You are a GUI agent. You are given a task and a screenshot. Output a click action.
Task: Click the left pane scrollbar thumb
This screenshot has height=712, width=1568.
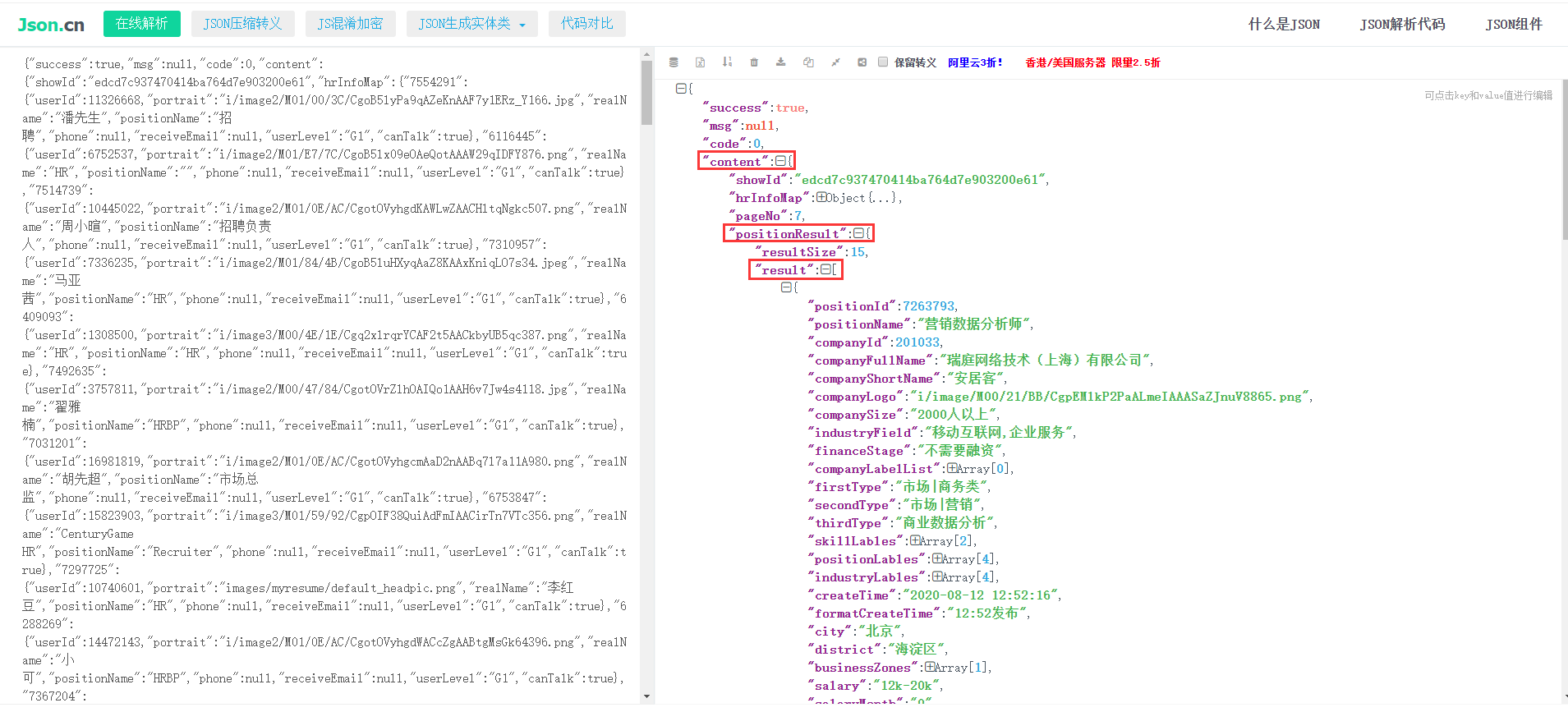click(x=647, y=92)
